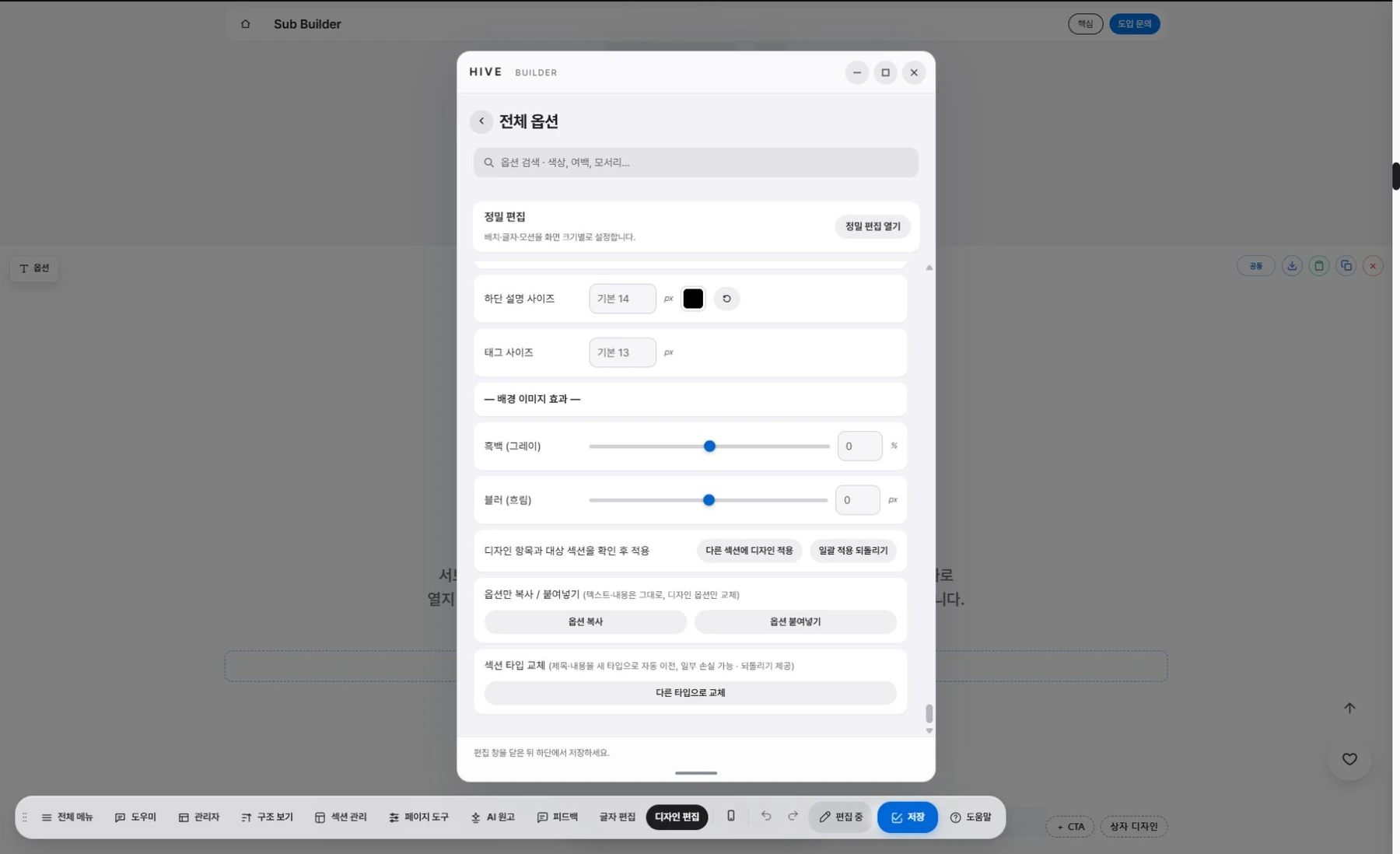1400x854 pixels.
Task: Click the home icon beside Sub Builder
Action: pyautogui.click(x=246, y=24)
